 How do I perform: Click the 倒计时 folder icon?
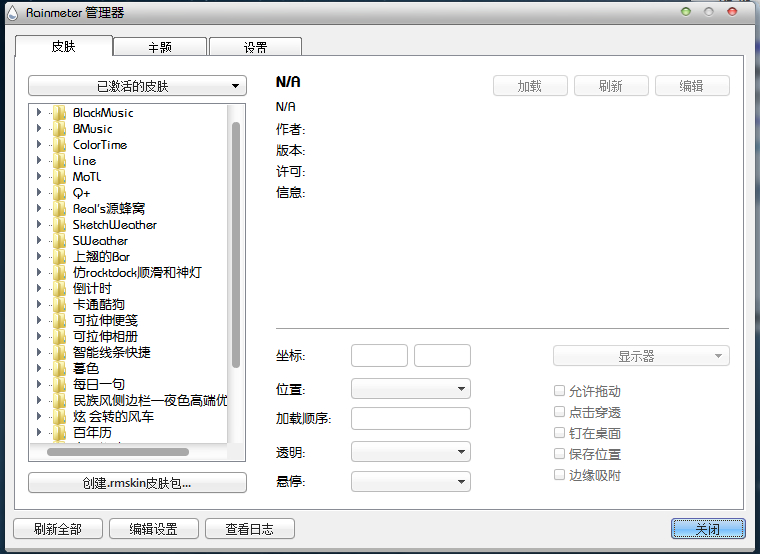[59, 288]
